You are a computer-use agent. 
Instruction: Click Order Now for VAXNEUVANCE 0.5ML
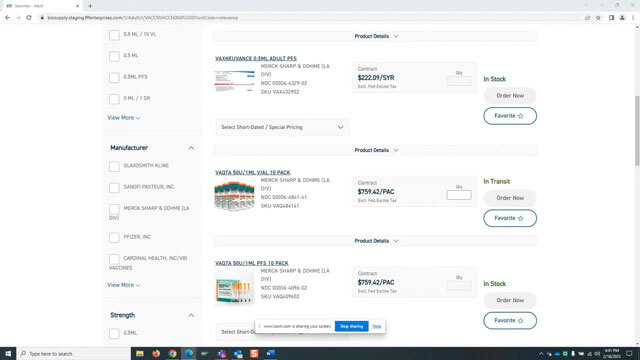coord(510,96)
